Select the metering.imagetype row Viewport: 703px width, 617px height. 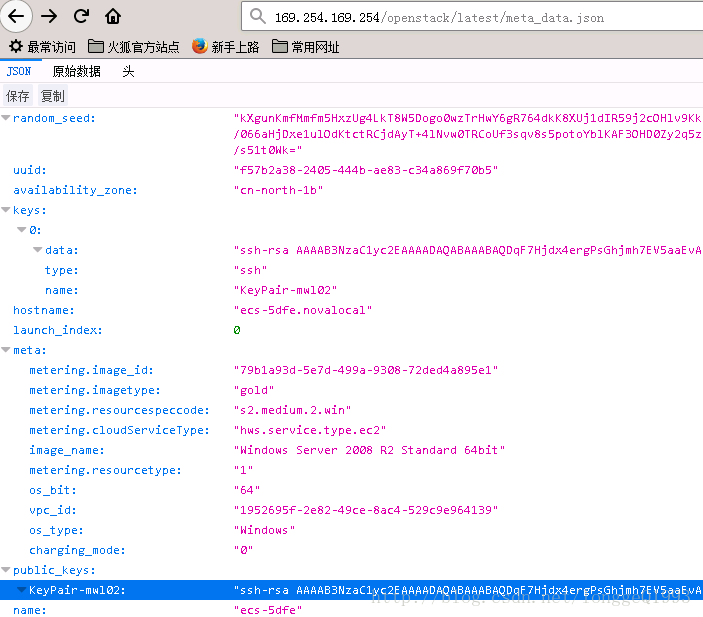click(x=352, y=390)
